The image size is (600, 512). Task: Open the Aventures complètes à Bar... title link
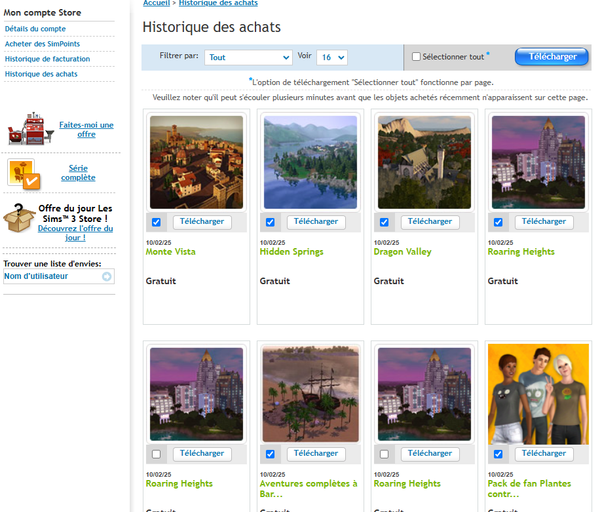(x=308, y=489)
